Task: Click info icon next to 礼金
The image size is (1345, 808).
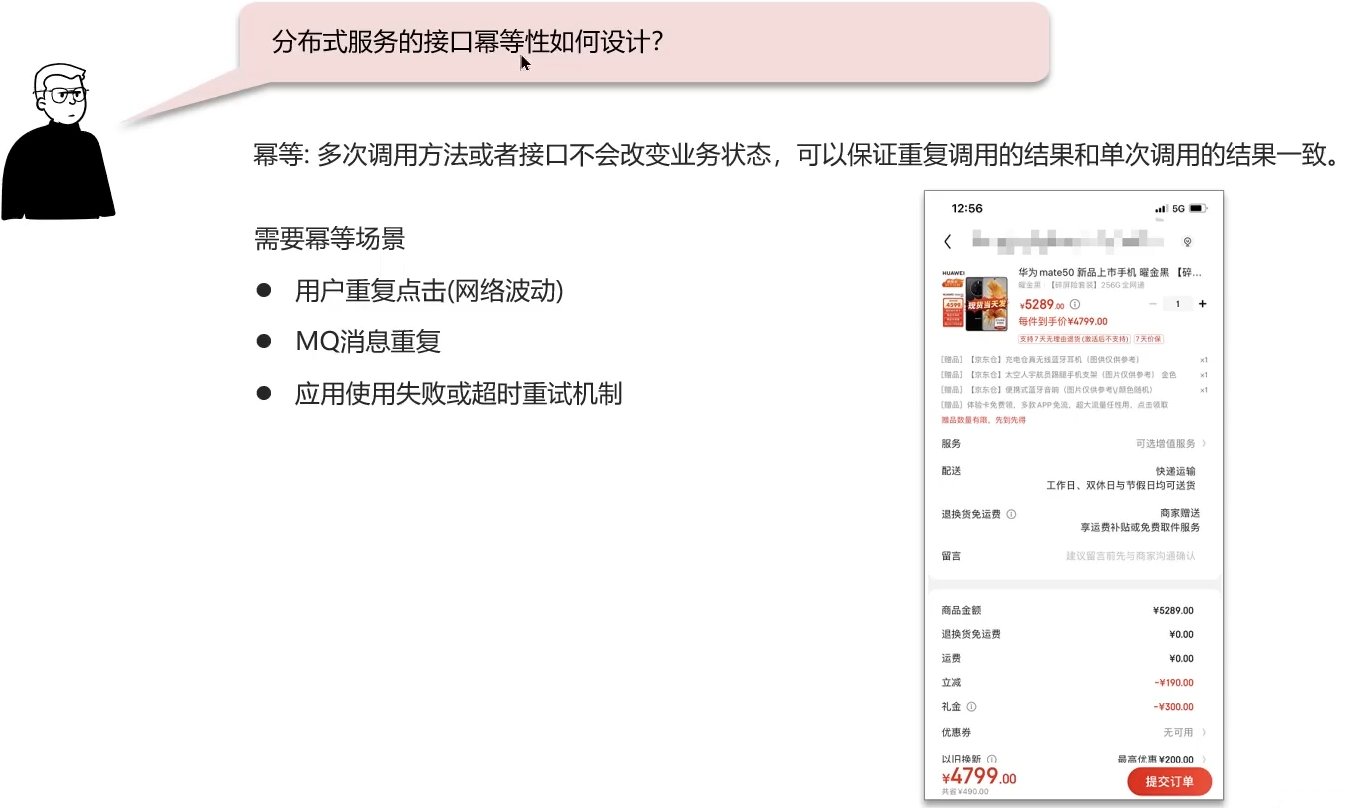Action: (x=971, y=707)
